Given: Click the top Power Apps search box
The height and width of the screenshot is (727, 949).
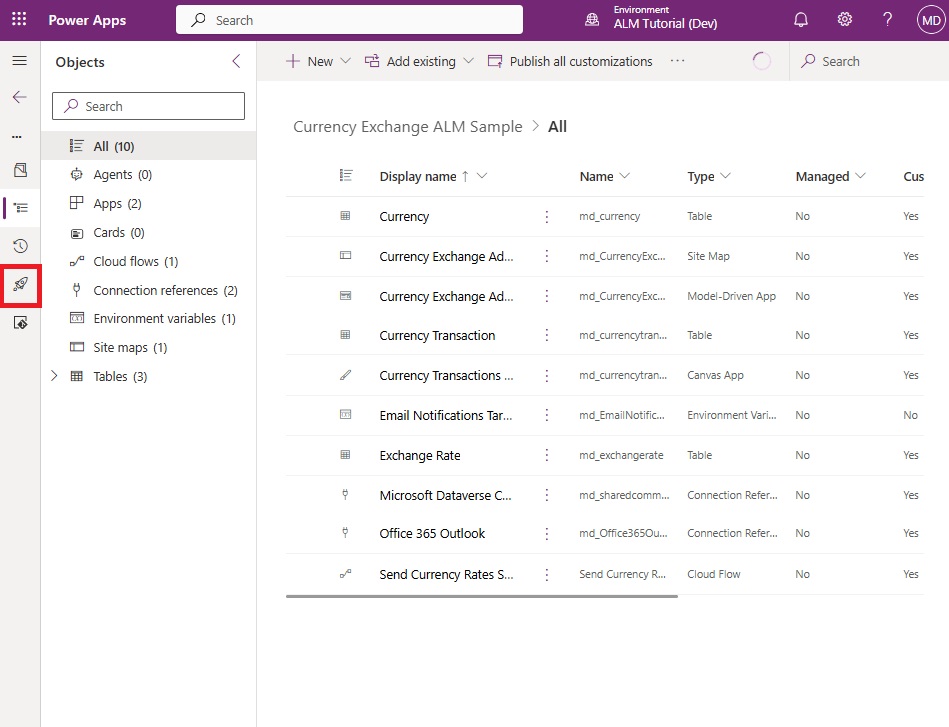Looking at the screenshot, I should coord(349,20).
